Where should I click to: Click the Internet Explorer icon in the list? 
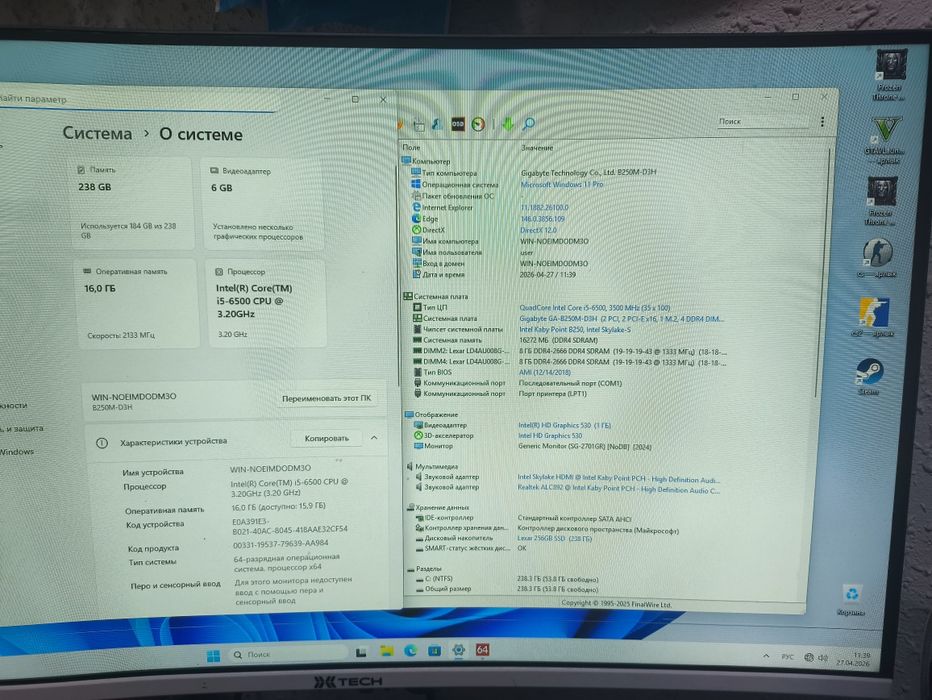(x=417, y=207)
